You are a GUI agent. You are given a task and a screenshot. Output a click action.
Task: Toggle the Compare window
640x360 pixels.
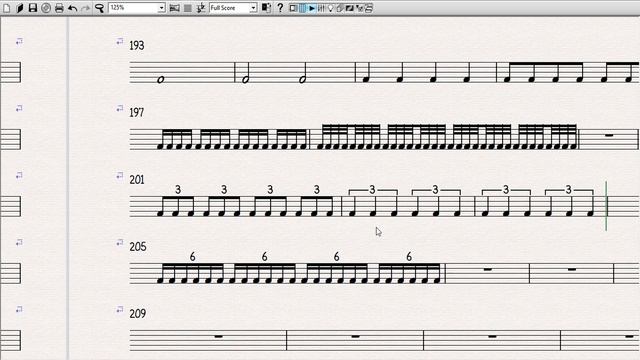coord(359,8)
